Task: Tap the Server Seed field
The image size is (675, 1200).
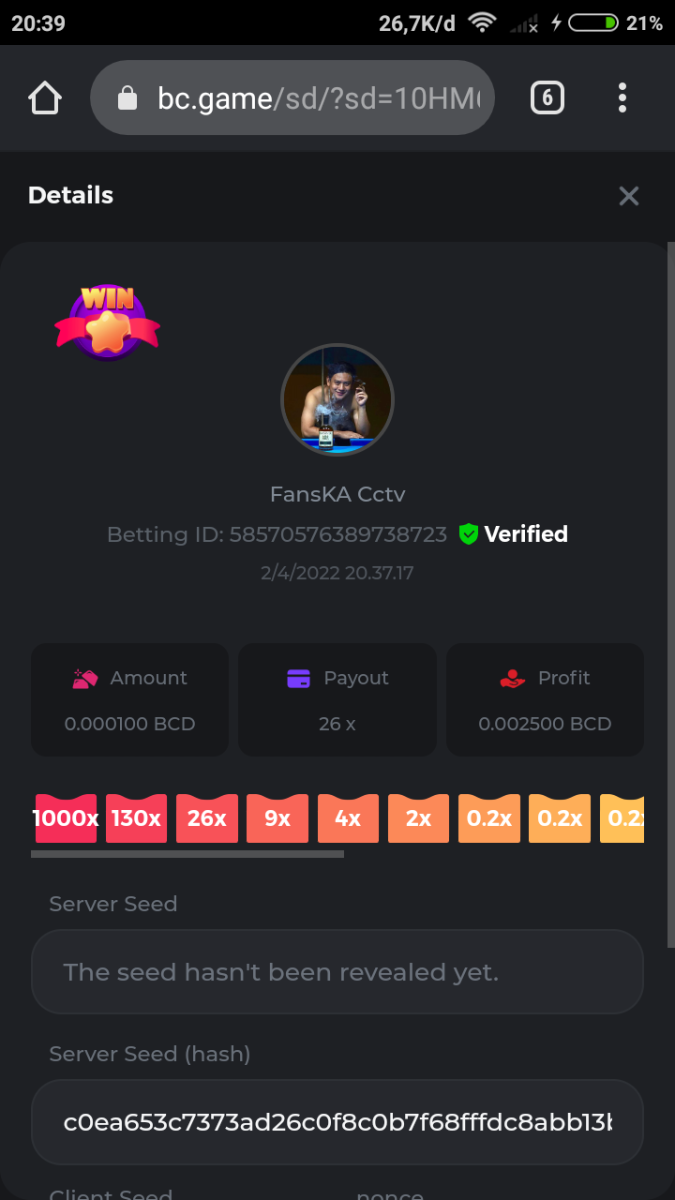Action: [337, 972]
